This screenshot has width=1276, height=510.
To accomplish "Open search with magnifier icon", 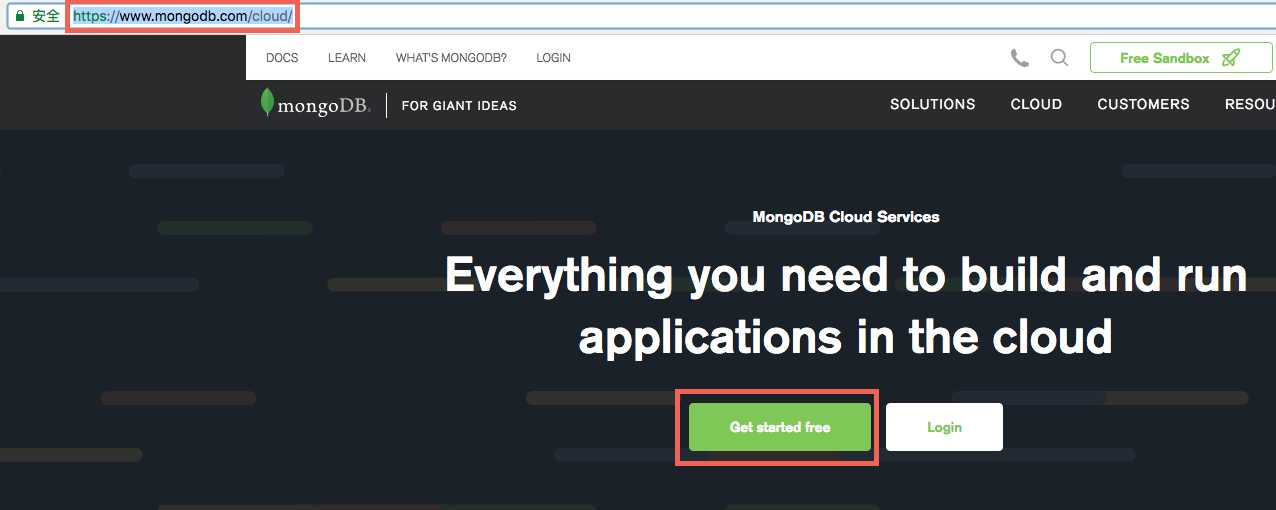I will point(1059,58).
